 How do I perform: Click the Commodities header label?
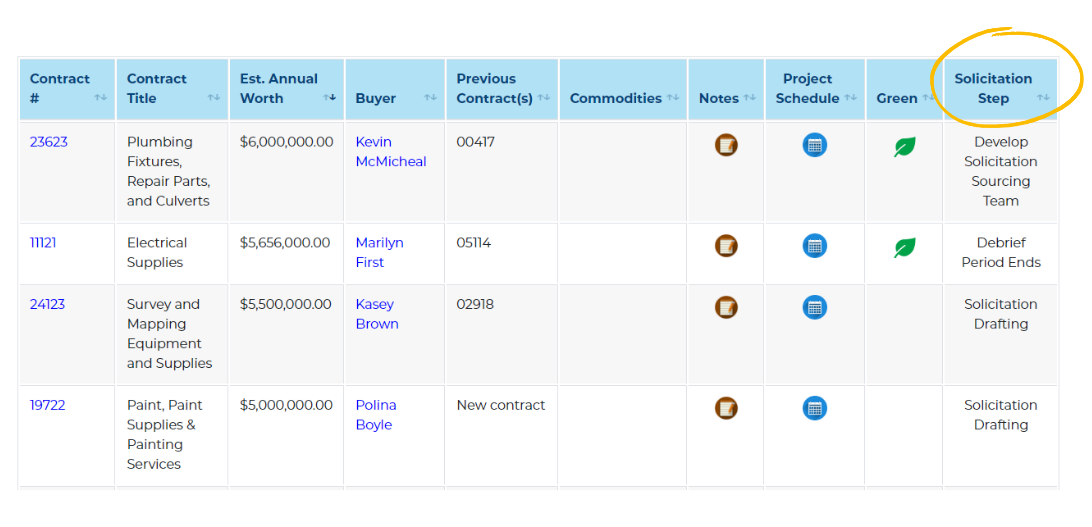(616, 98)
